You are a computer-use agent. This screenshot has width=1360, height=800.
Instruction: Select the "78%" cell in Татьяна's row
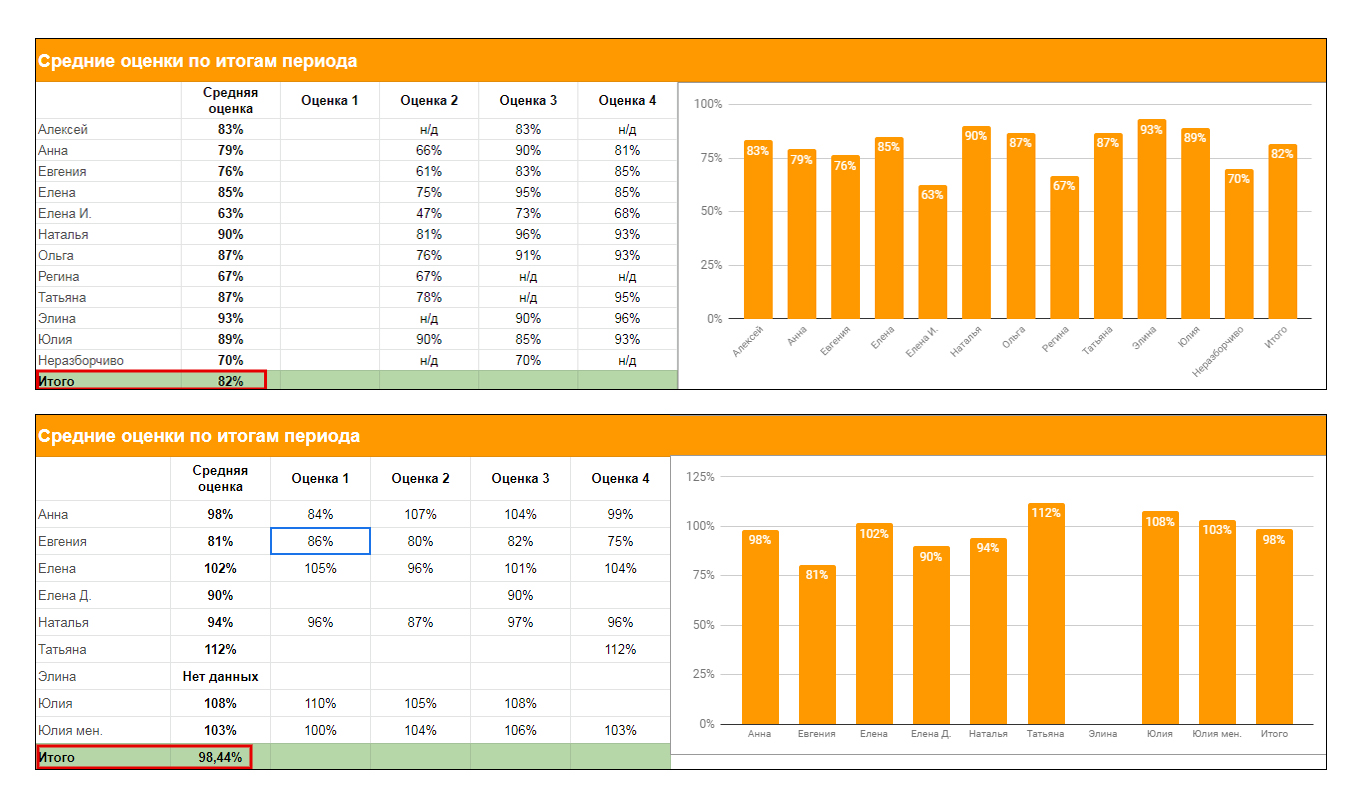click(x=429, y=297)
